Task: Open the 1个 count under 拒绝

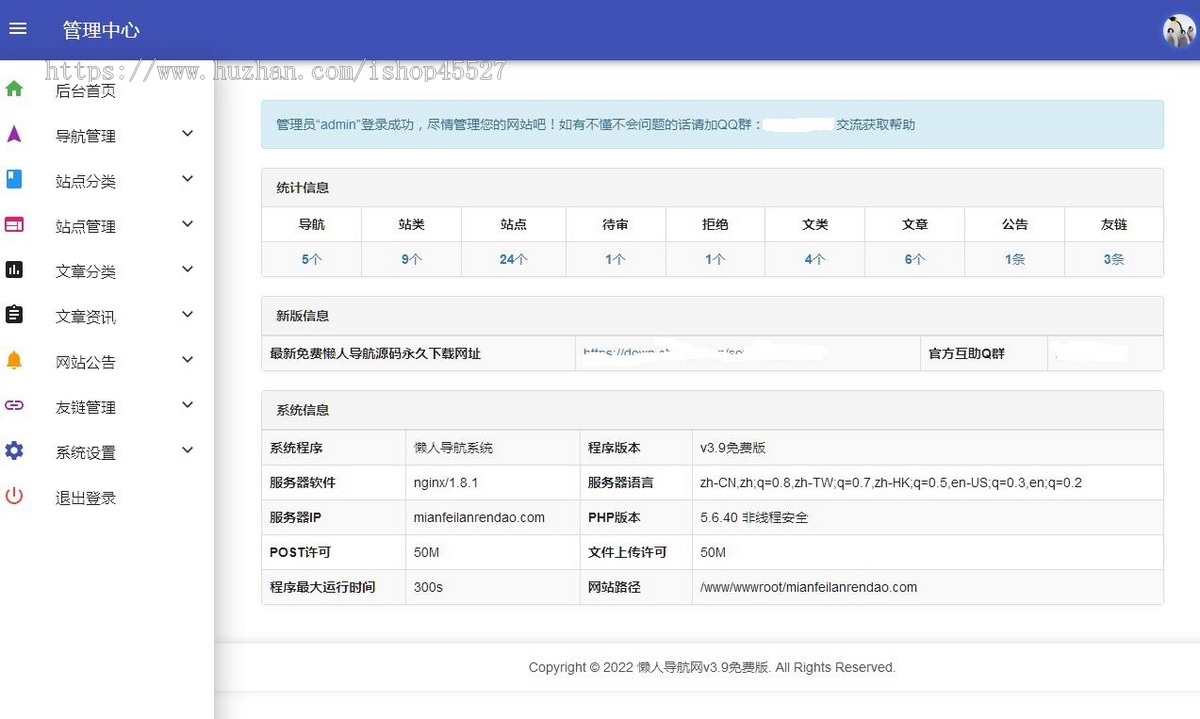Action: 715,259
